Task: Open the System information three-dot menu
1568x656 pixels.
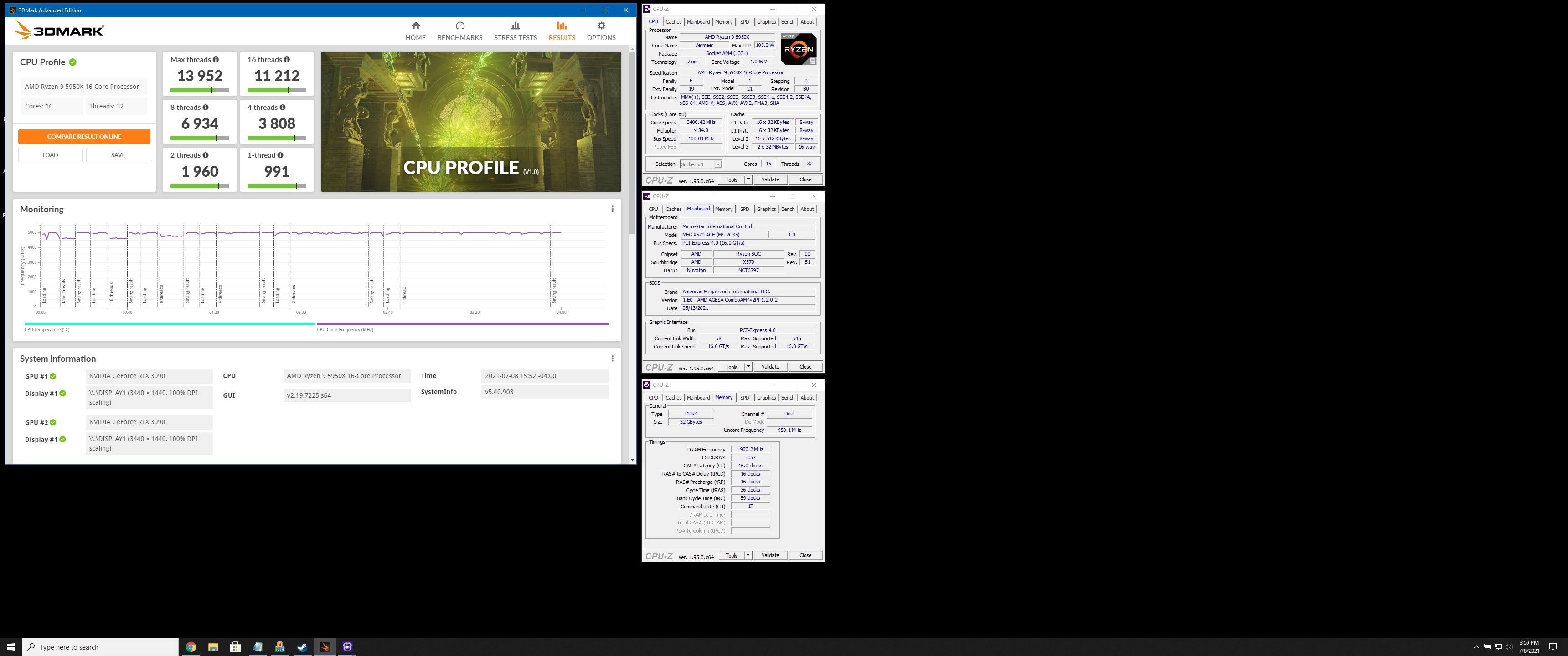Action: point(612,359)
